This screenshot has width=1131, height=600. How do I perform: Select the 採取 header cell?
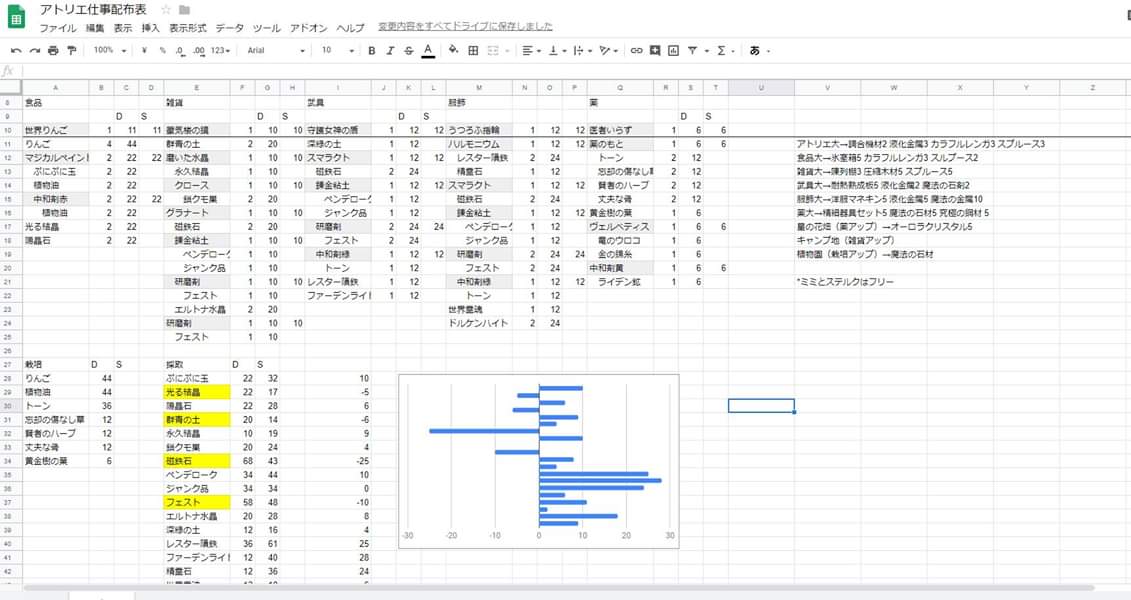coord(197,365)
